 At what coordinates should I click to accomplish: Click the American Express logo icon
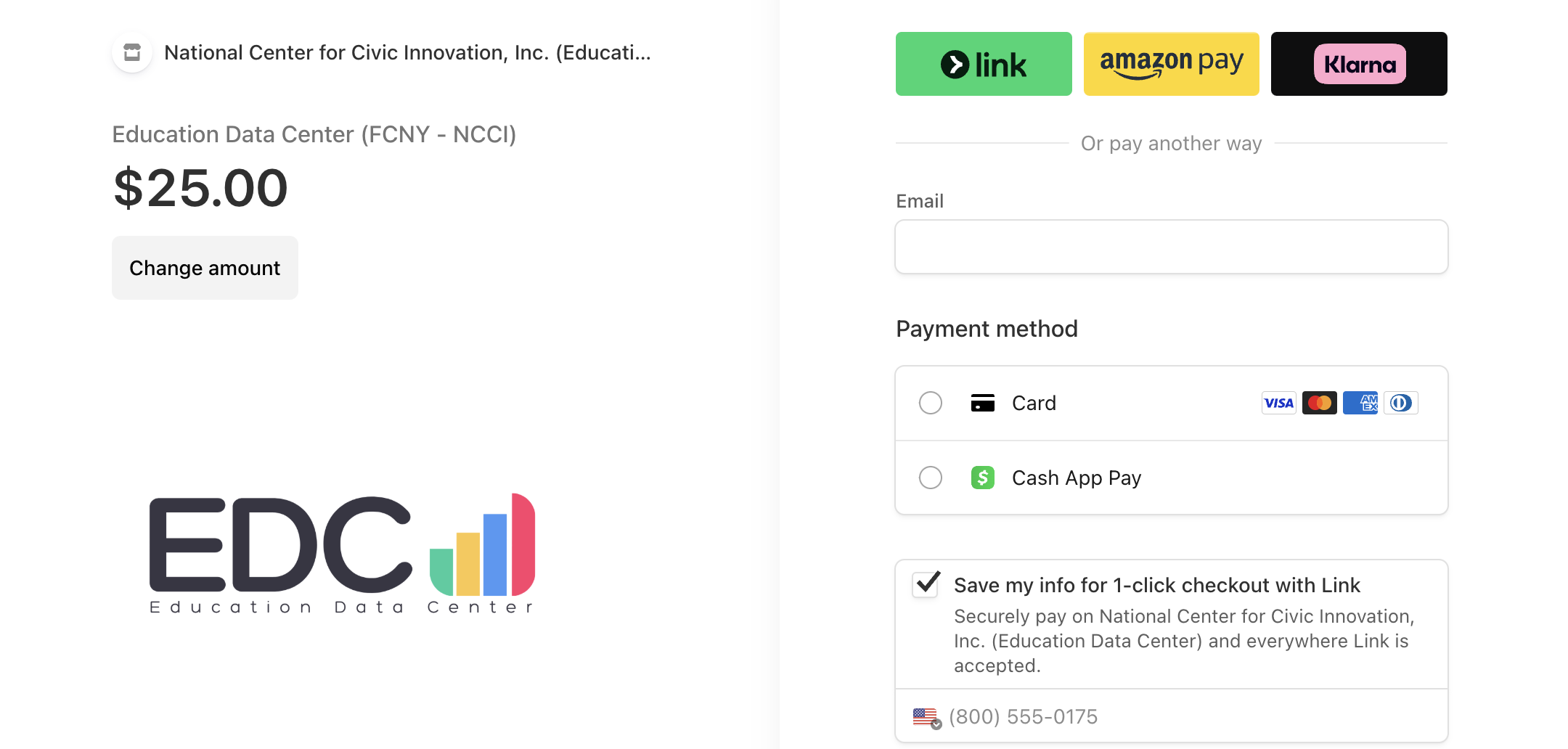(1360, 403)
